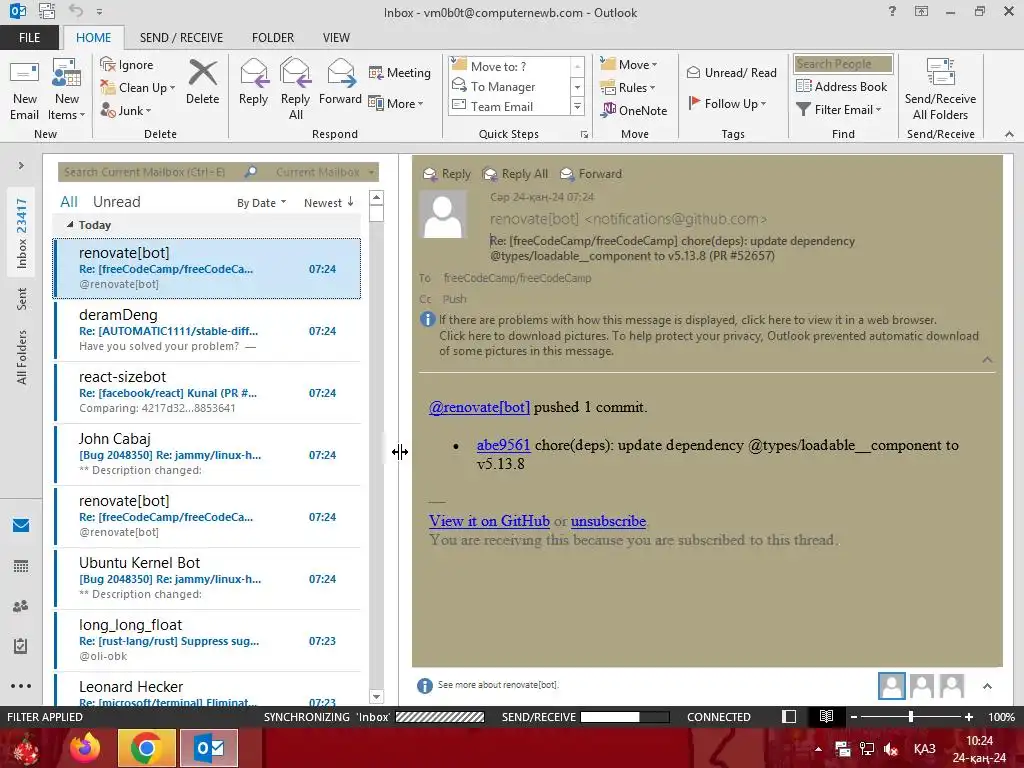This screenshot has height=768, width=1024.
Task: Toggle Newest sort order
Action: coord(328,202)
